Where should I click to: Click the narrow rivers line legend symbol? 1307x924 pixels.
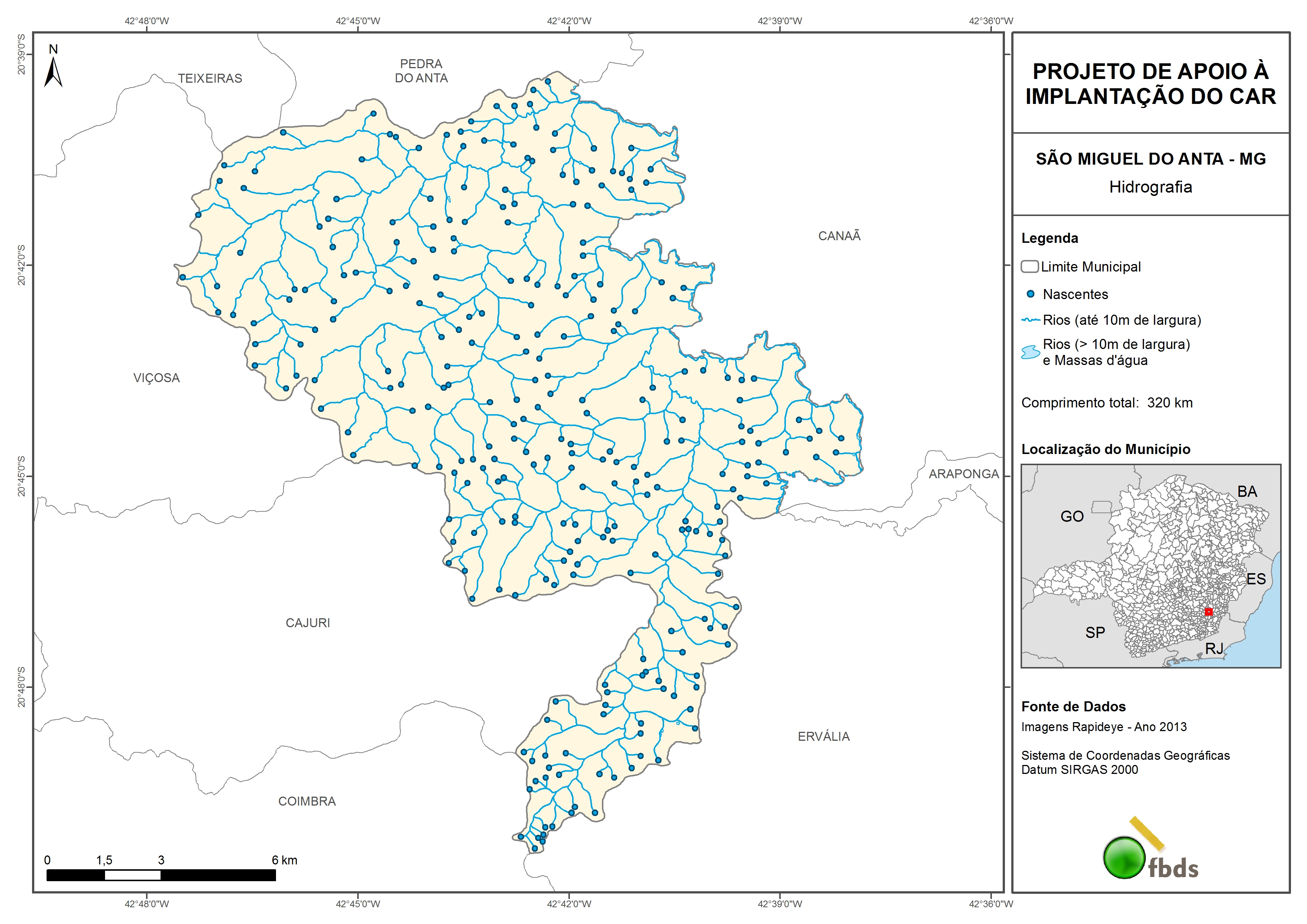(x=1031, y=320)
